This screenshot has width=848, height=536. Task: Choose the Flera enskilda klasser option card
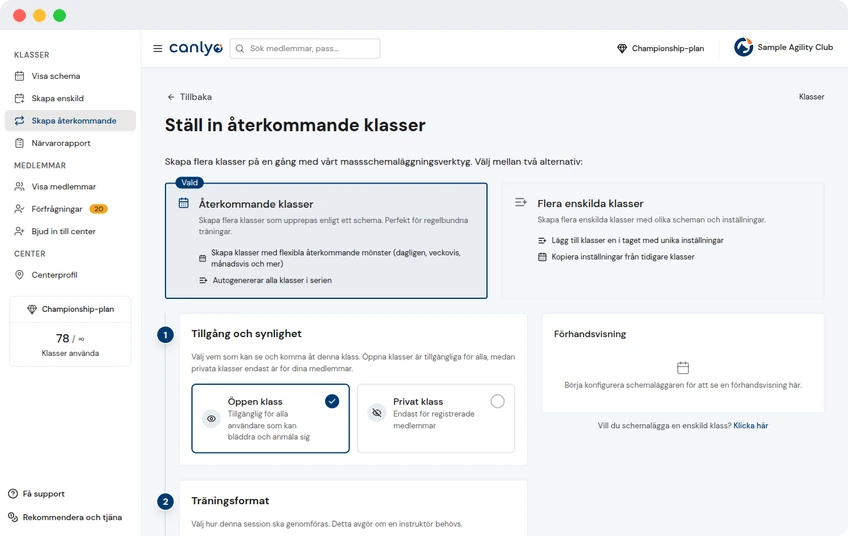[x=663, y=241]
